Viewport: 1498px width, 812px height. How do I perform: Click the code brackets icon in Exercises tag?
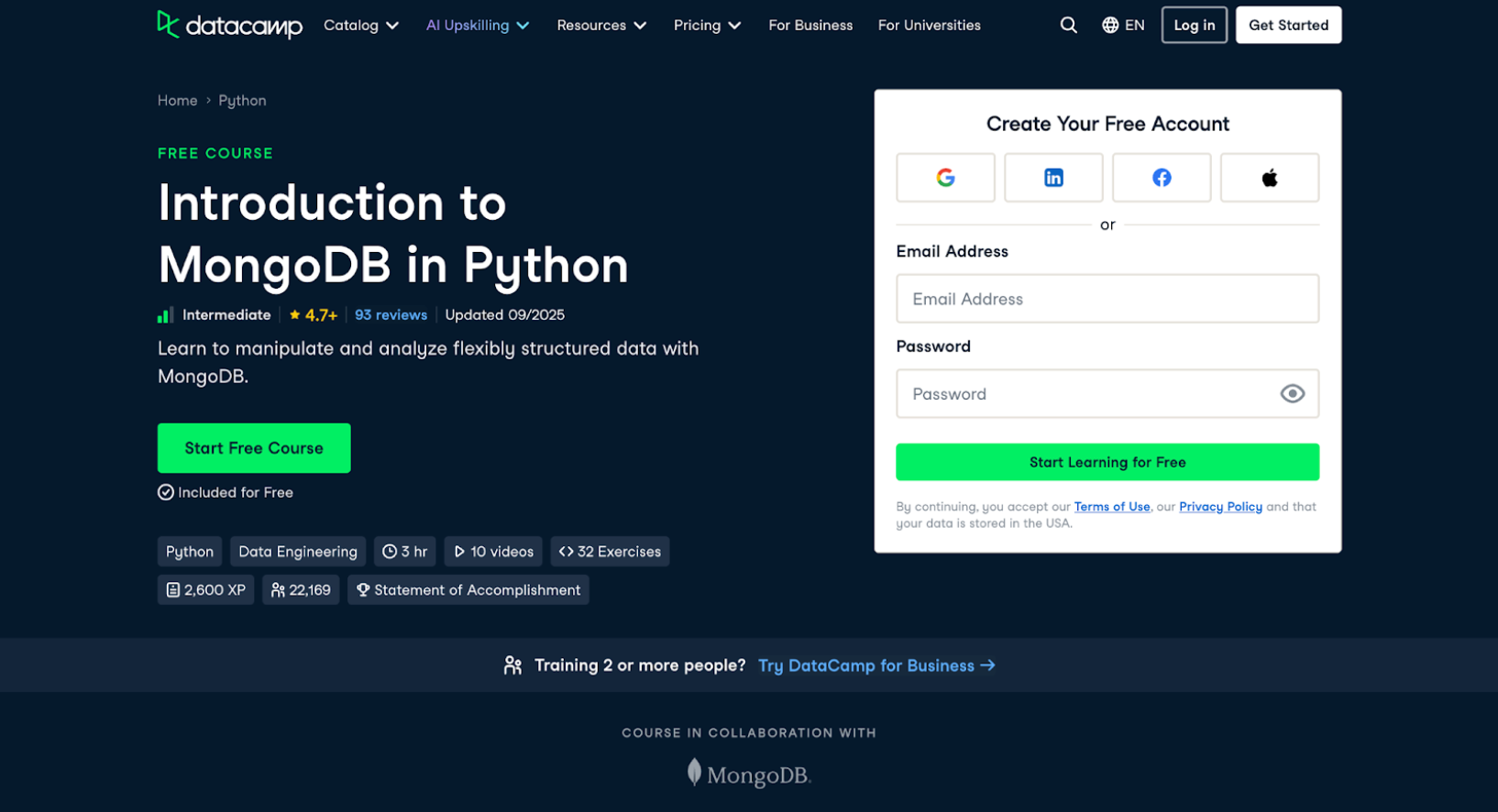coord(566,552)
